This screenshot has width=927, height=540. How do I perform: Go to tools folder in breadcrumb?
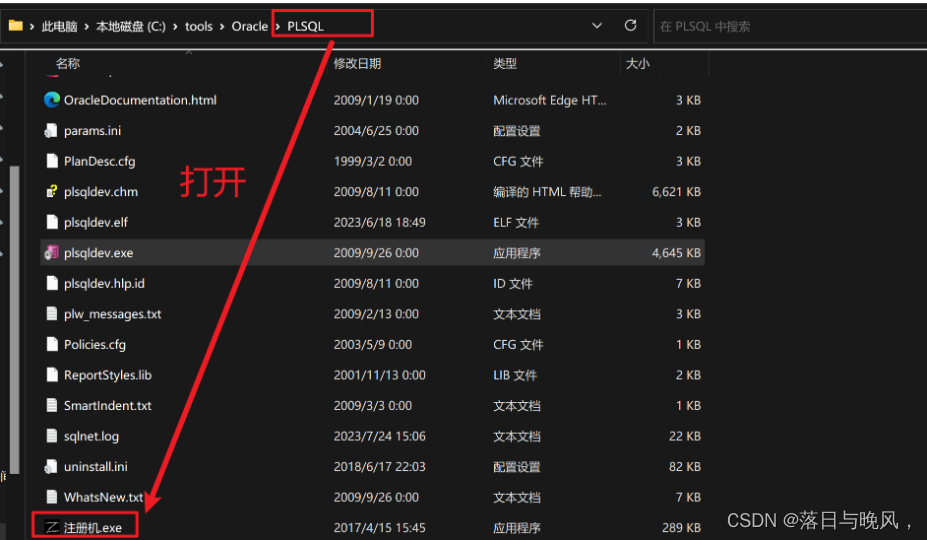pos(199,27)
